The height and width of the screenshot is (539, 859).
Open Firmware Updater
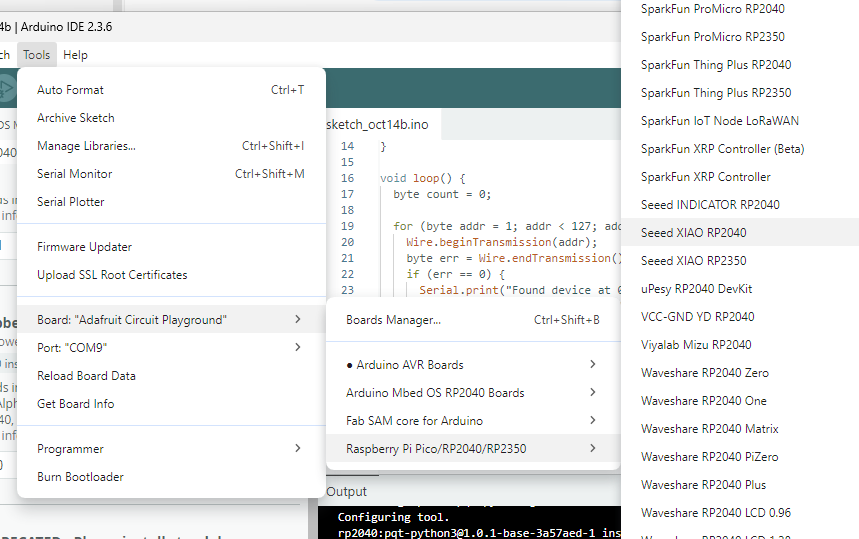[84, 247]
